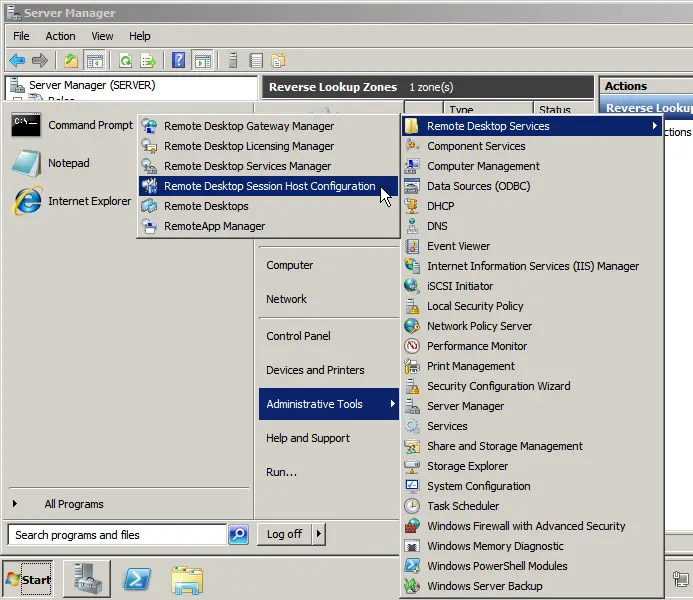The height and width of the screenshot is (600, 693).
Task: Open Windows PowerShell from the taskbar
Action: (x=137, y=579)
